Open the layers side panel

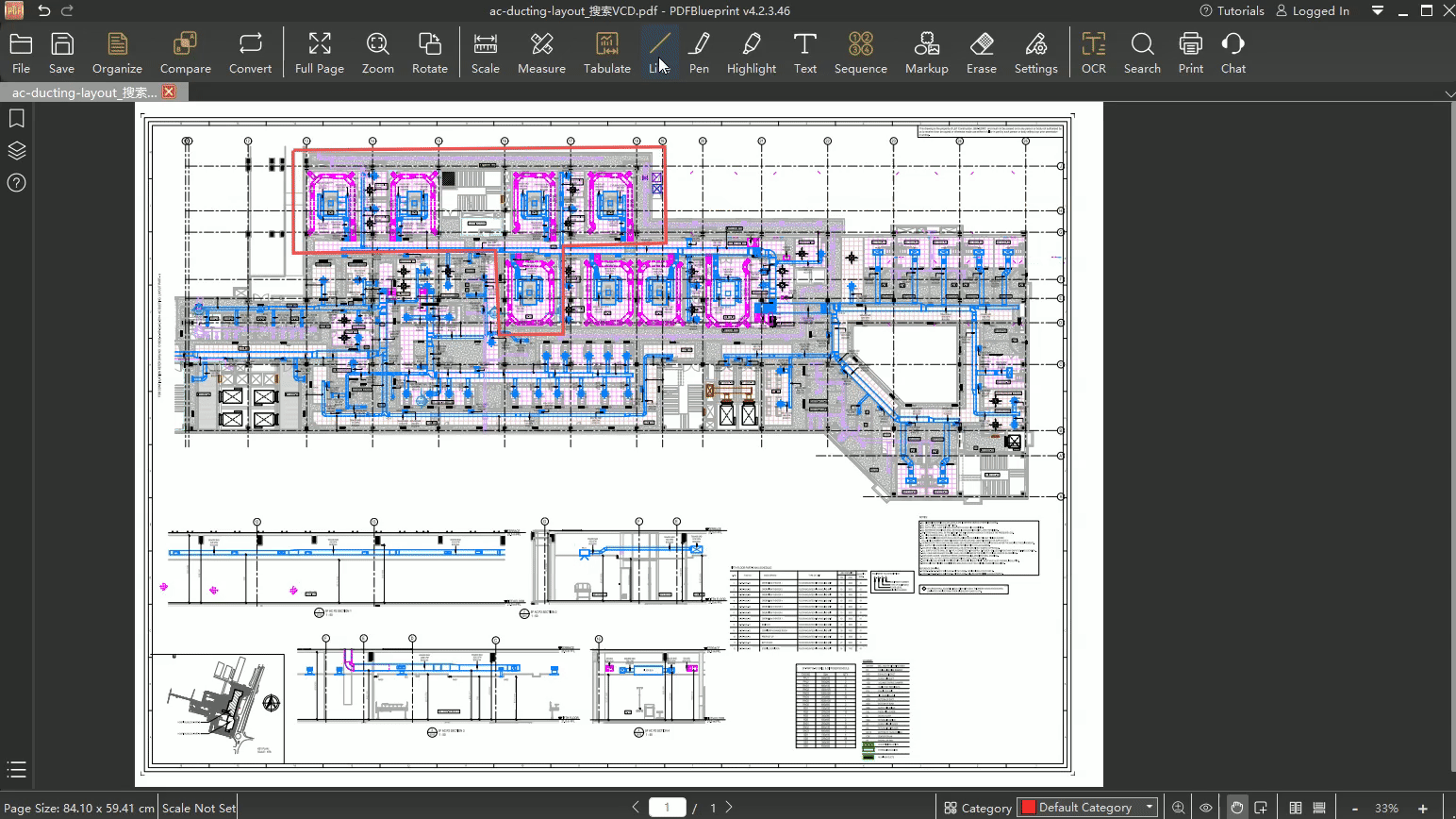[x=16, y=151]
